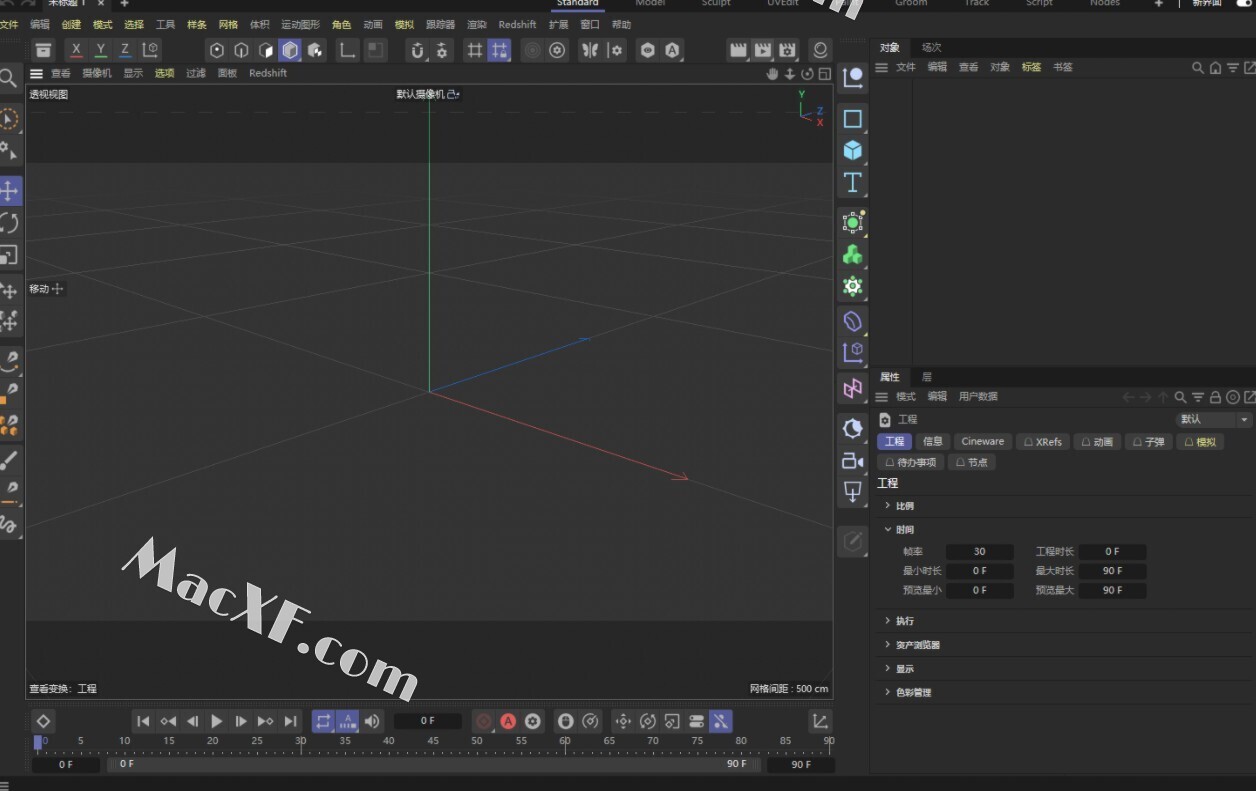Image resolution: width=1256 pixels, height=791 pixels.
Task: Switch to the 层 tab
Action: 927,377
